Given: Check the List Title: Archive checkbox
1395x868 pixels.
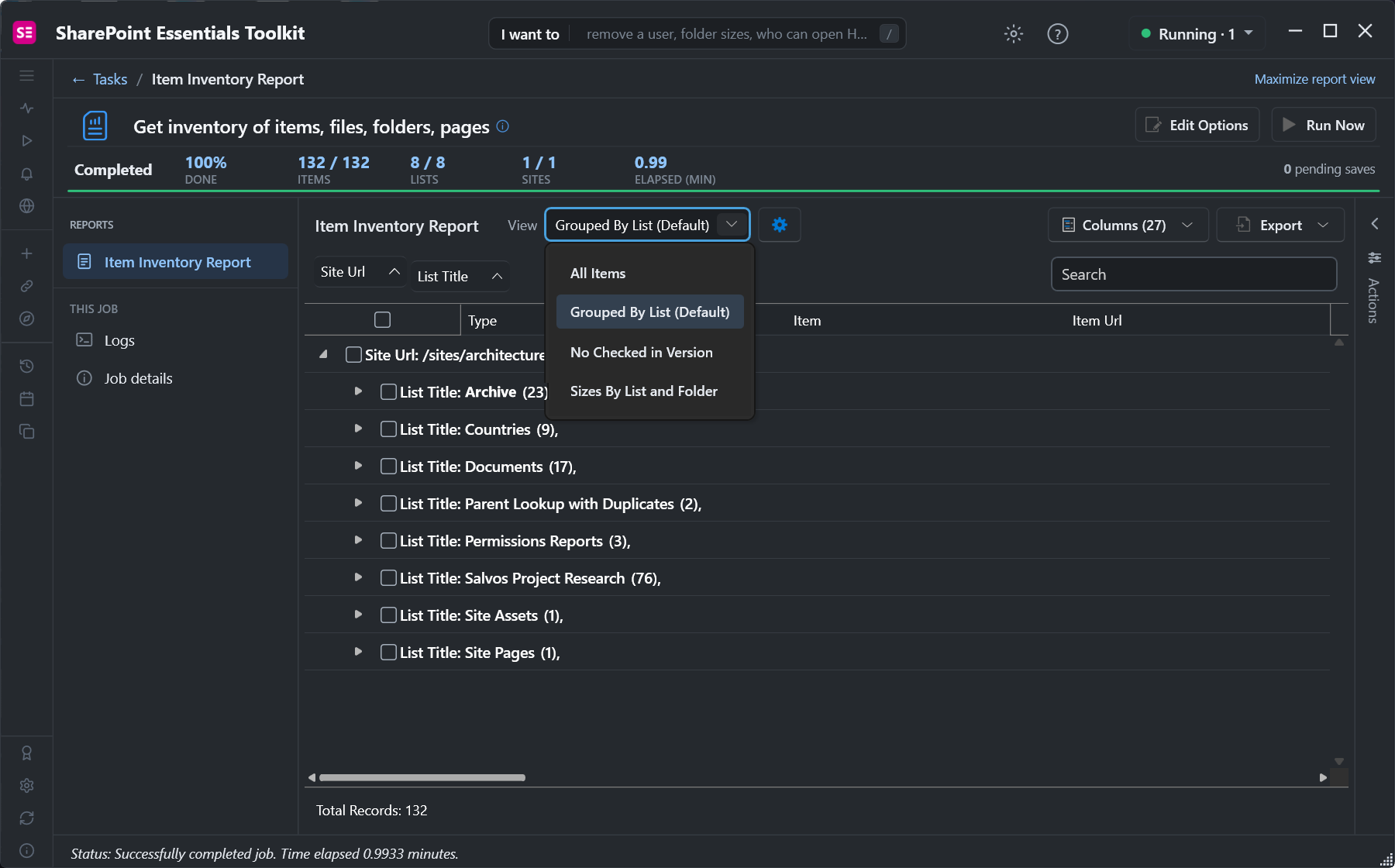Looking at the screenshot, I should (388, 391).
